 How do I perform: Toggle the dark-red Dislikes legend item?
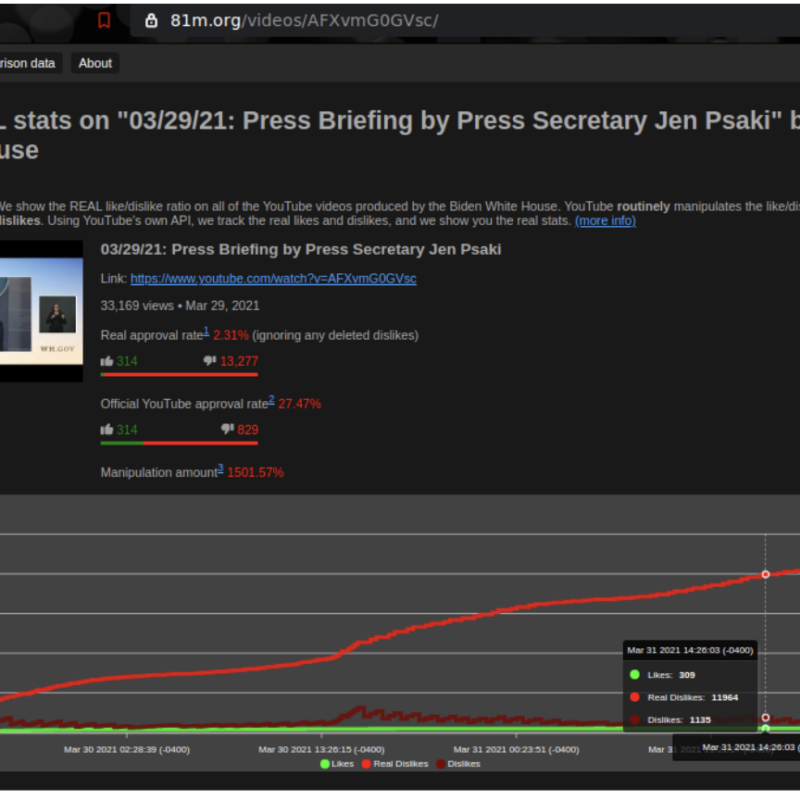(458, 764)
